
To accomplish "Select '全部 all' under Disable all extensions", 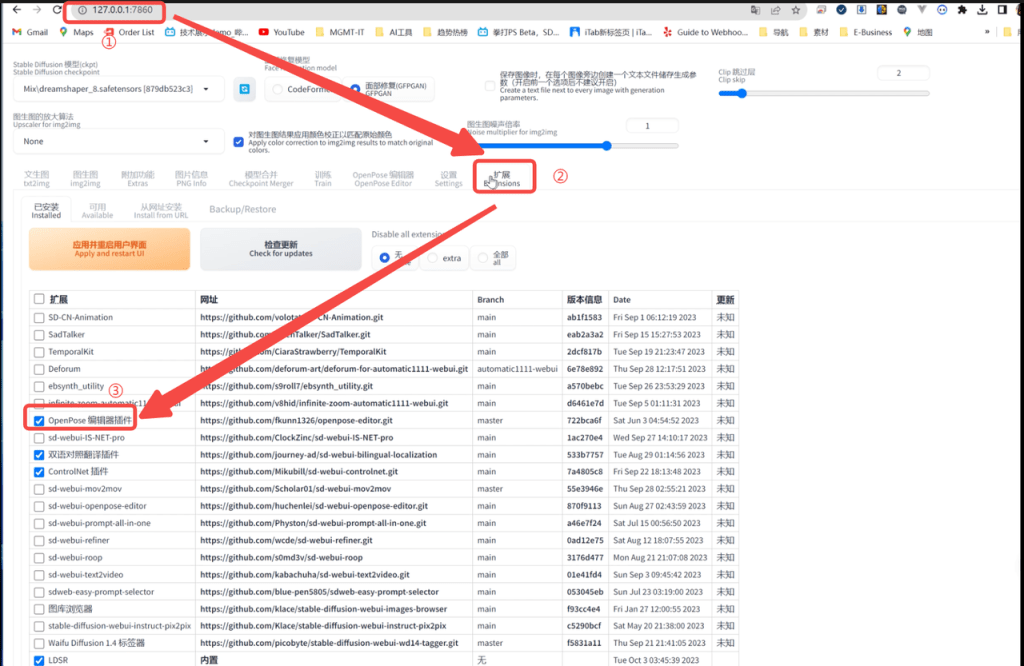I will [483, 258].
